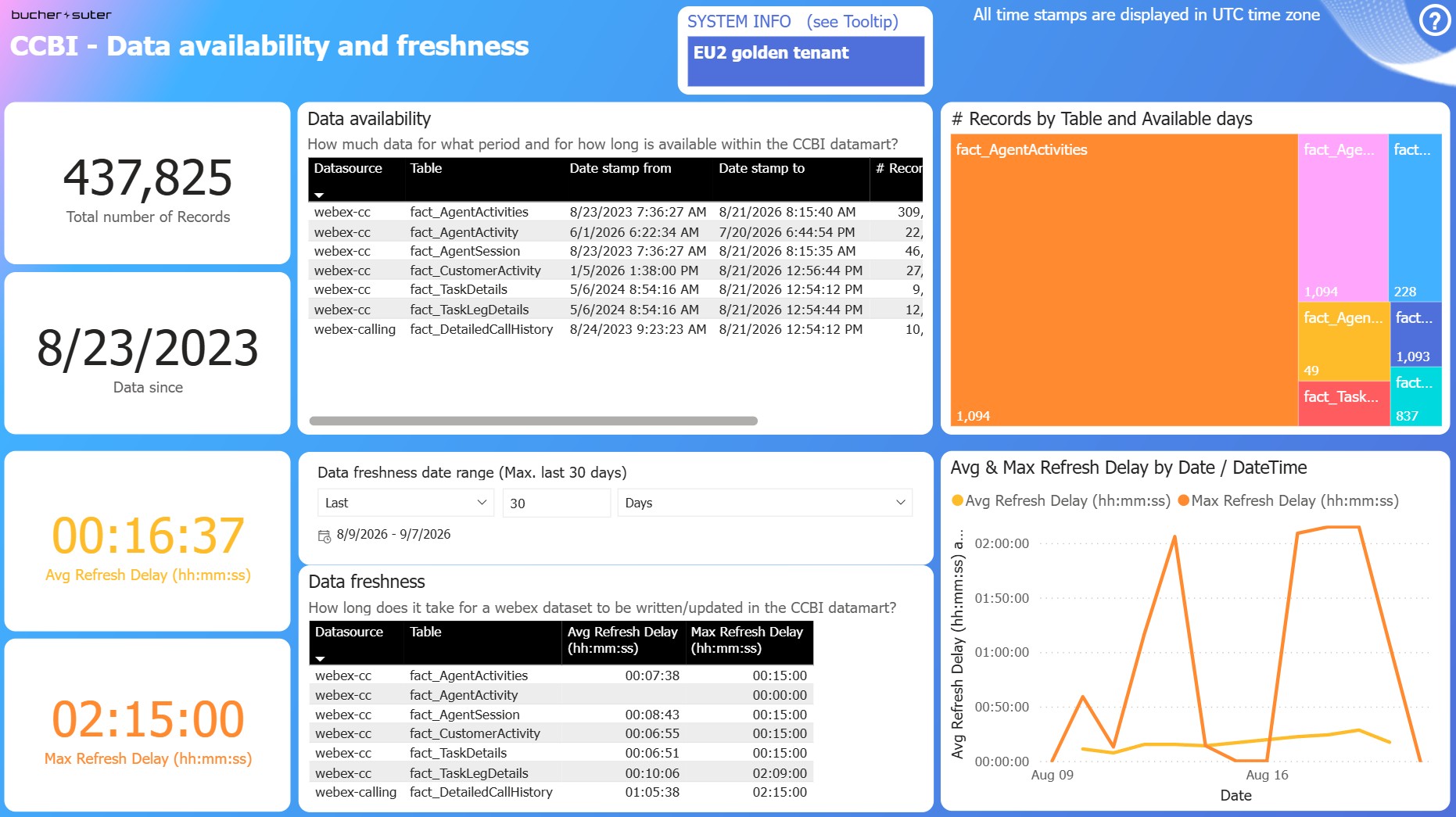Select fact_TaskDetails row in availability table
Screen dimensions: 1456x817
[x=616, y=289]
